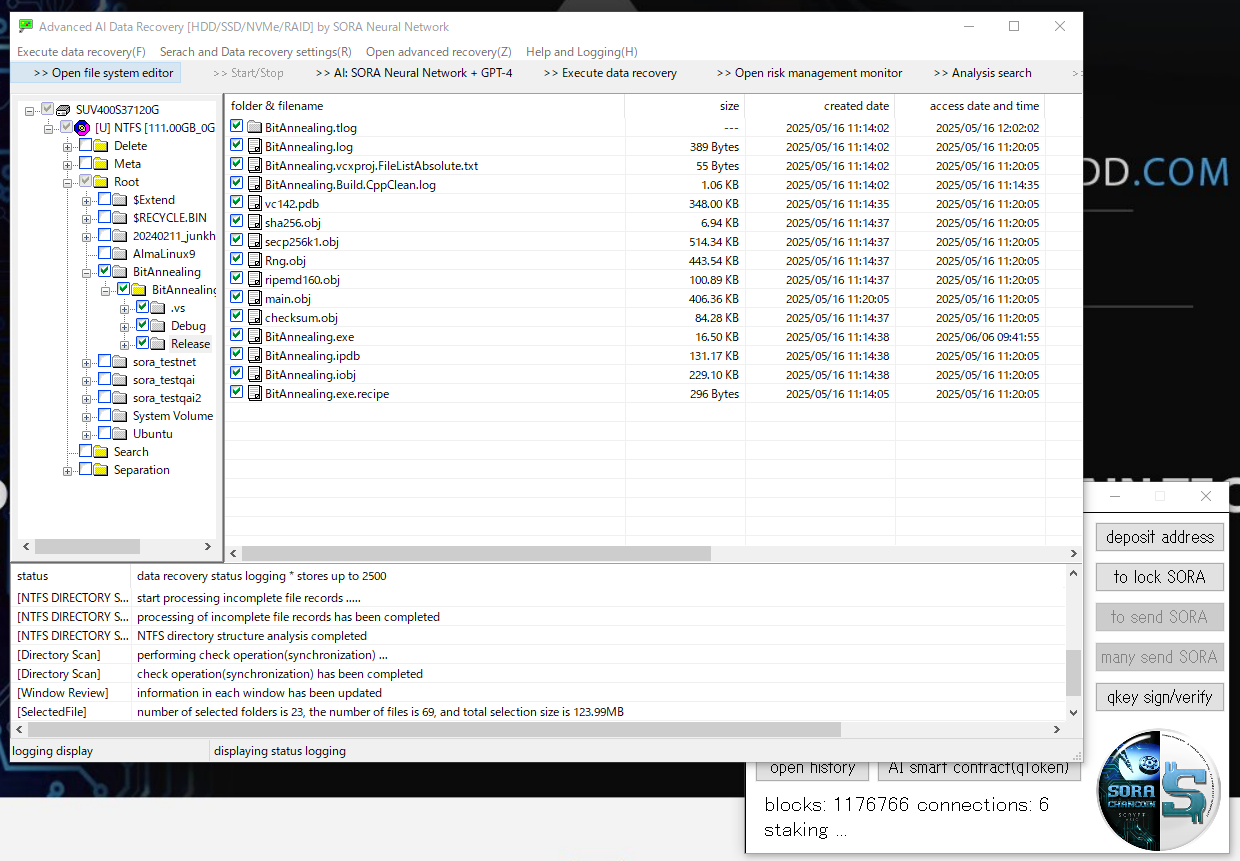This screenshot has height=861, width=1240.
Task: Click the file icon of BitAnnealing.log
Action: point(254,146)
